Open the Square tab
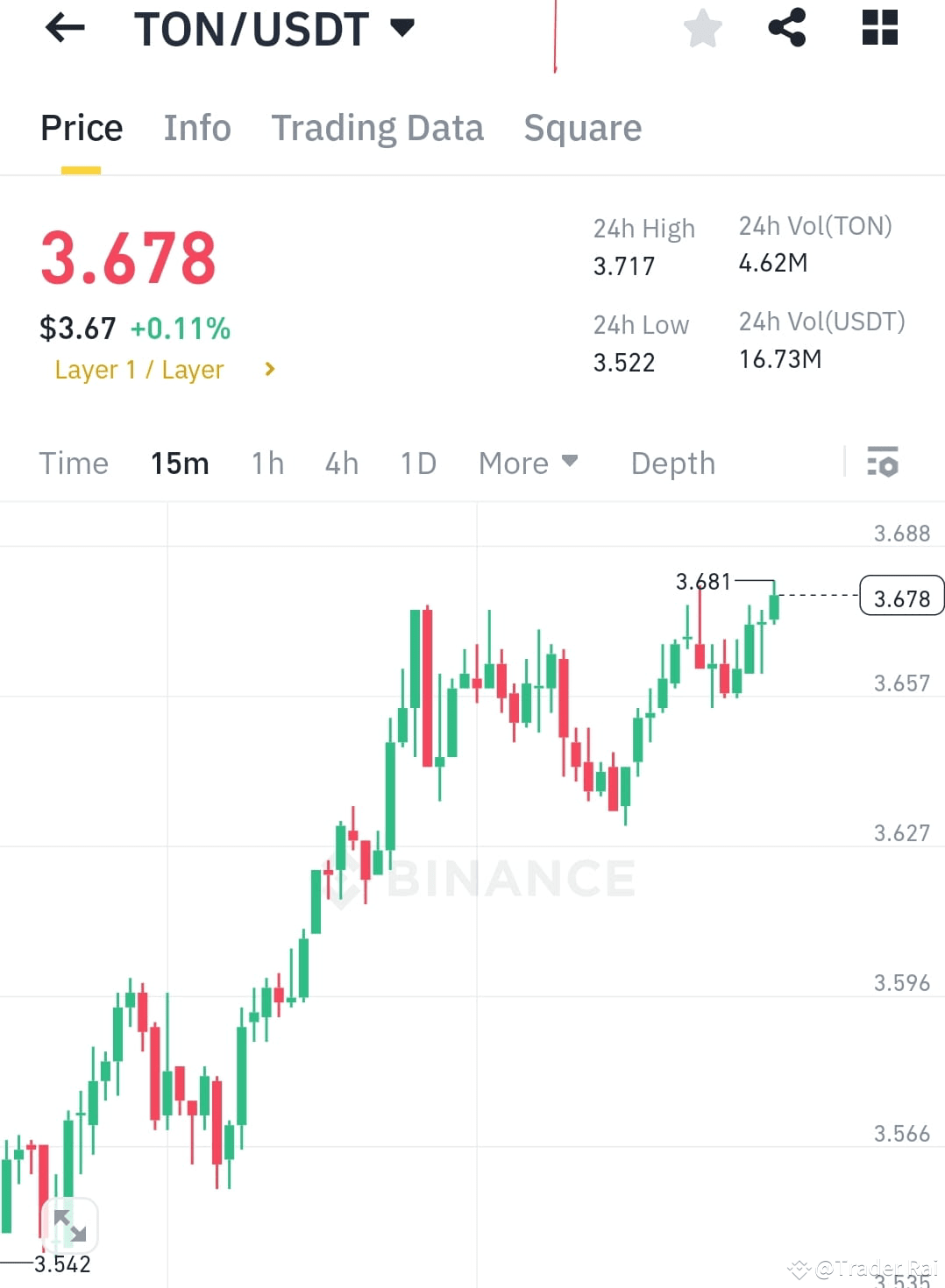Image resolution: width=945 pixels, height=1288 pixels. coord(582,128)
